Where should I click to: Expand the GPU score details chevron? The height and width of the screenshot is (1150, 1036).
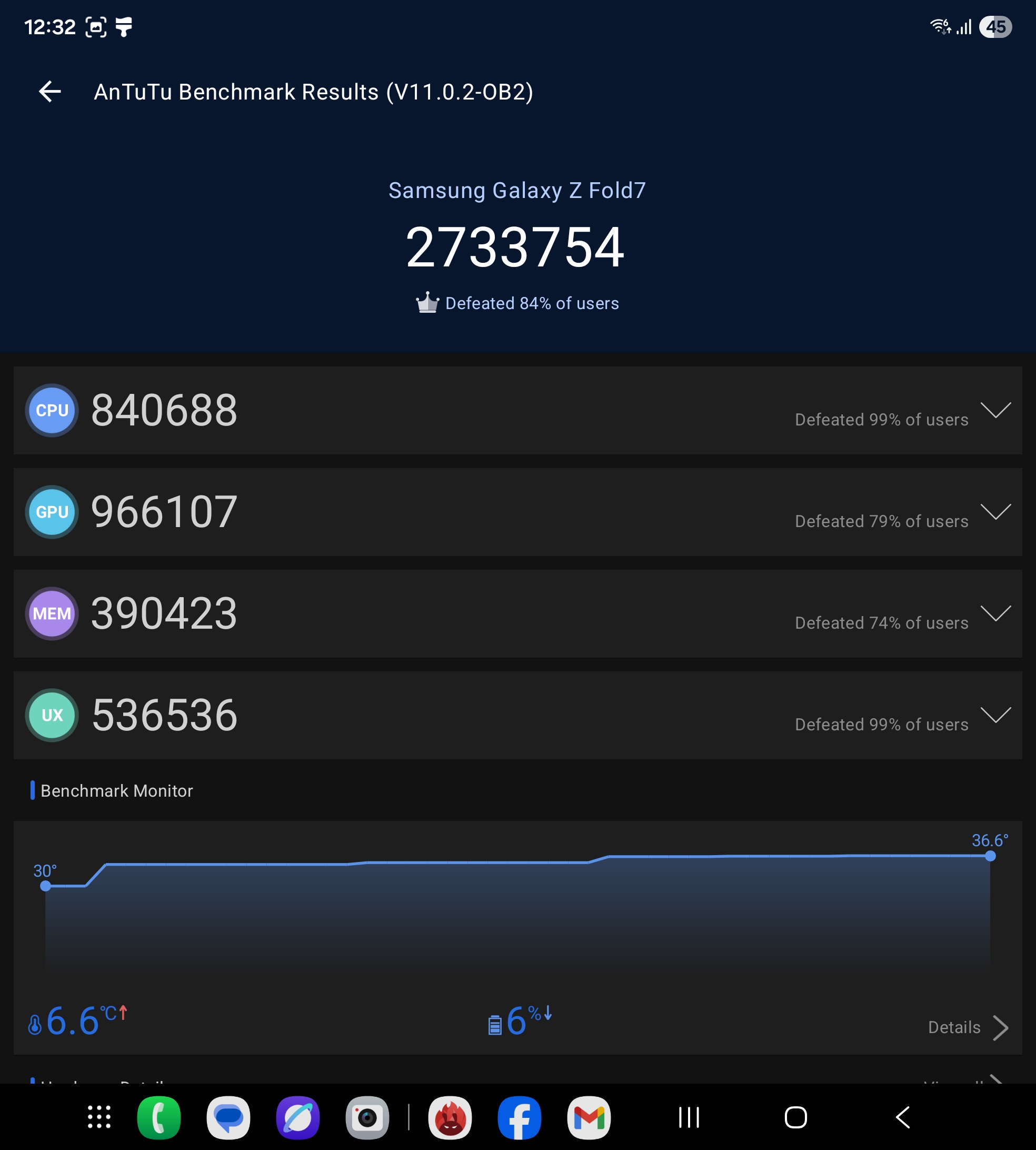click(x=995, y=511)
